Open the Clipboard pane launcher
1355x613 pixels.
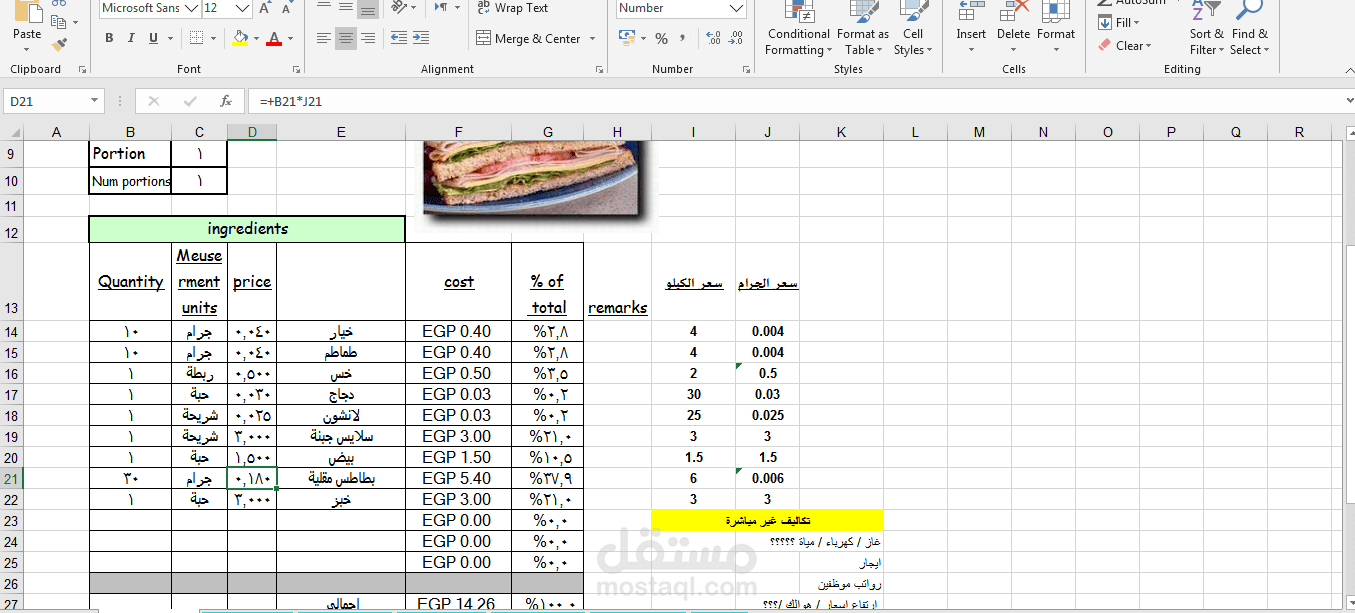pyautogui.click(x=82, y=70)
